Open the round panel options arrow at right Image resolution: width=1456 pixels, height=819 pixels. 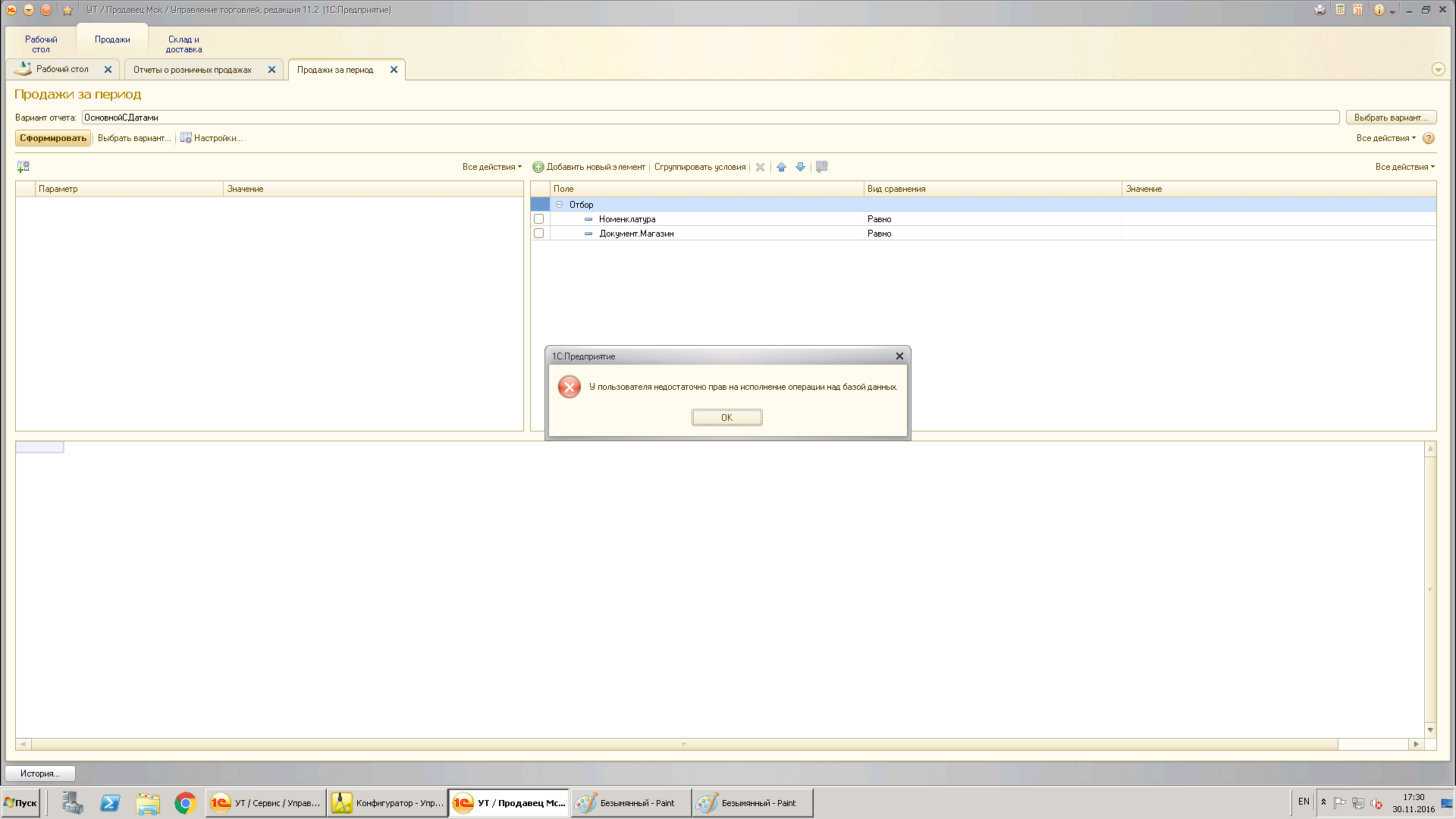point(1438,69)
